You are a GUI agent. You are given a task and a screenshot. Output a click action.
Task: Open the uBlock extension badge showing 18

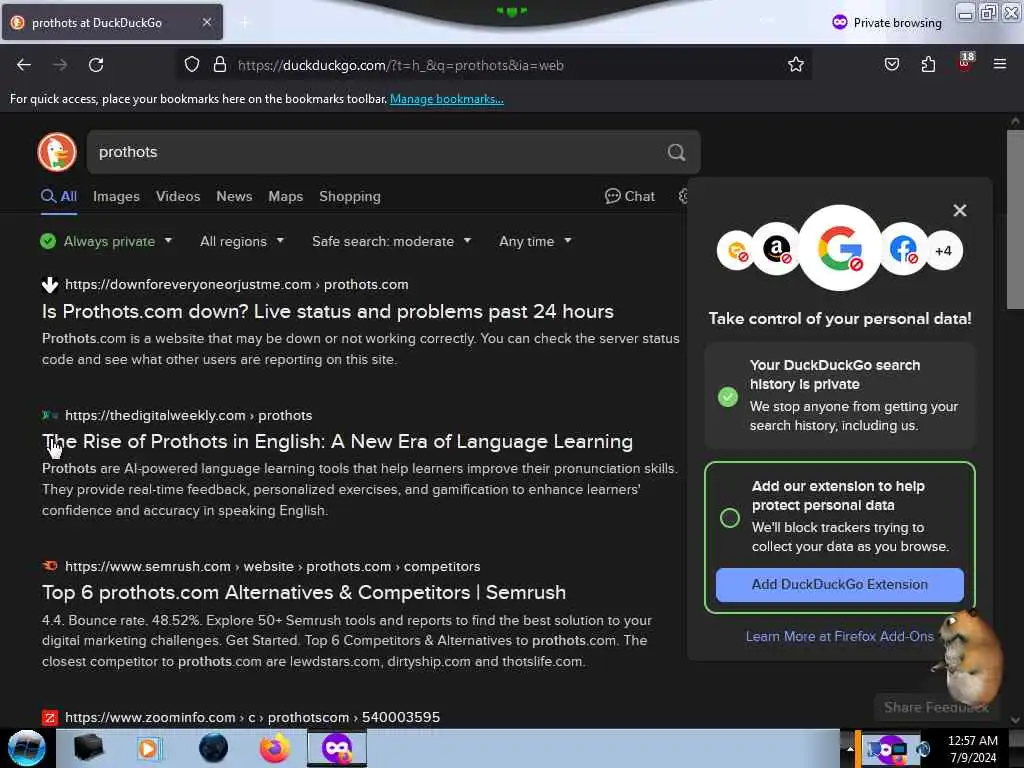coord(965,63)
